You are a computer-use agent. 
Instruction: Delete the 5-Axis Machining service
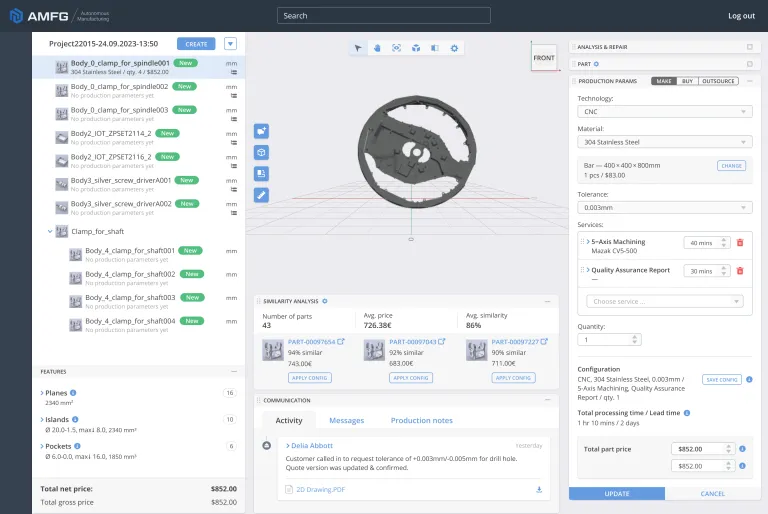tap(740, 243)
